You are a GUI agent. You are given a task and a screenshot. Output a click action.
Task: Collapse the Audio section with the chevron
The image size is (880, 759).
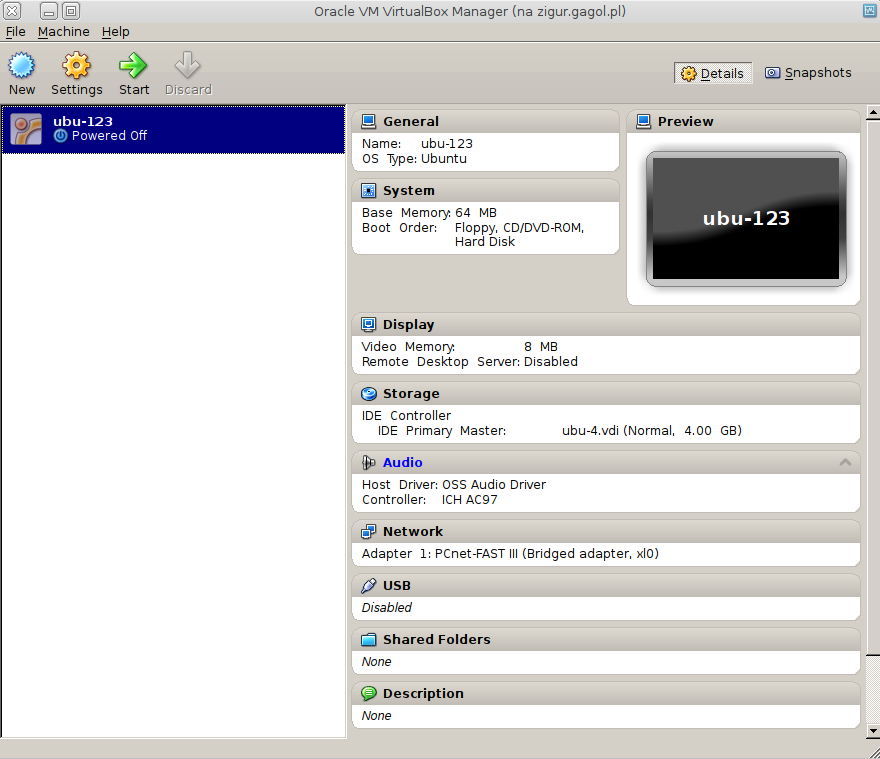[x=845, y=462]
